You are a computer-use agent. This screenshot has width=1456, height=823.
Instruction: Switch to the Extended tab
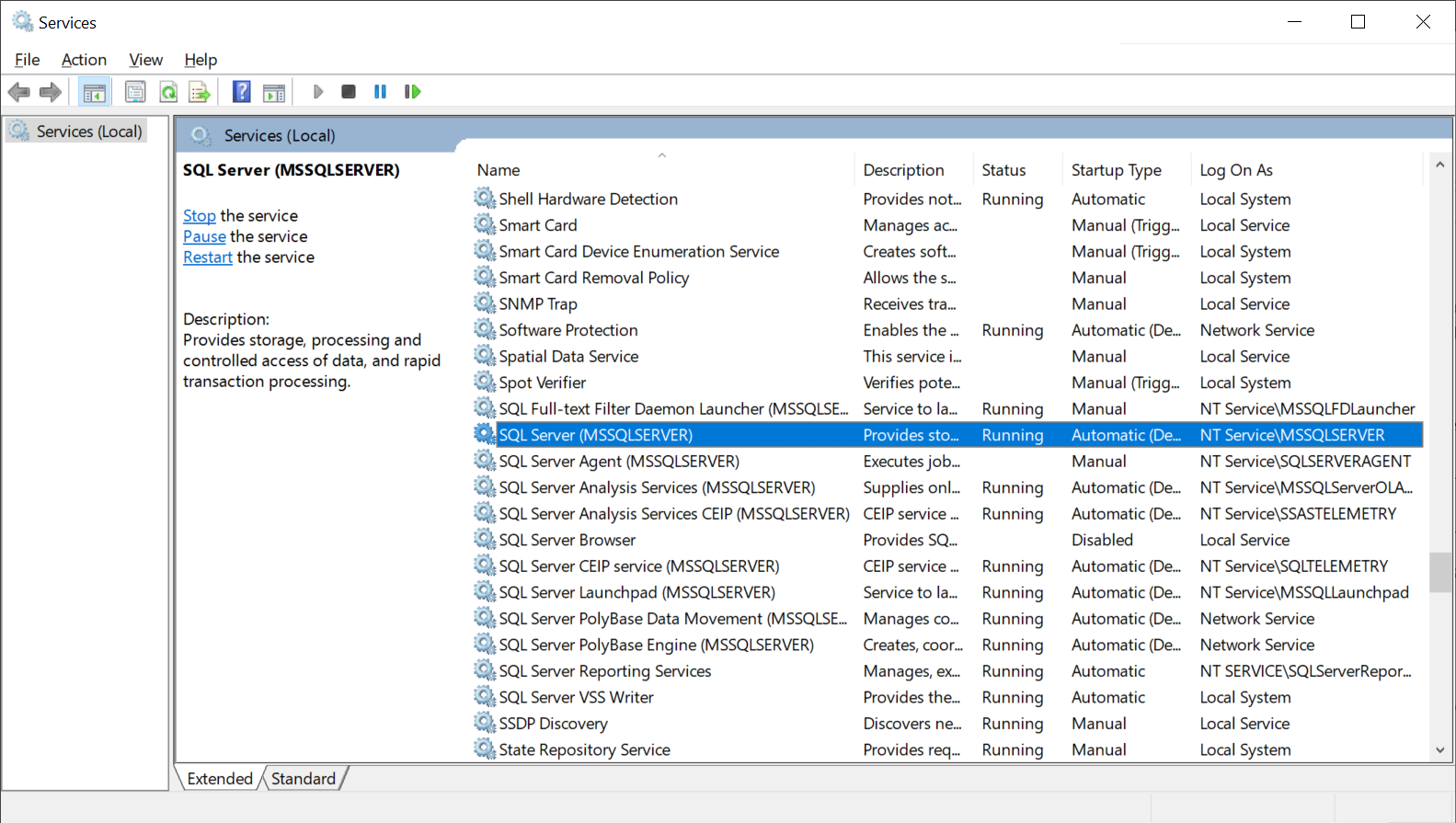220,779
